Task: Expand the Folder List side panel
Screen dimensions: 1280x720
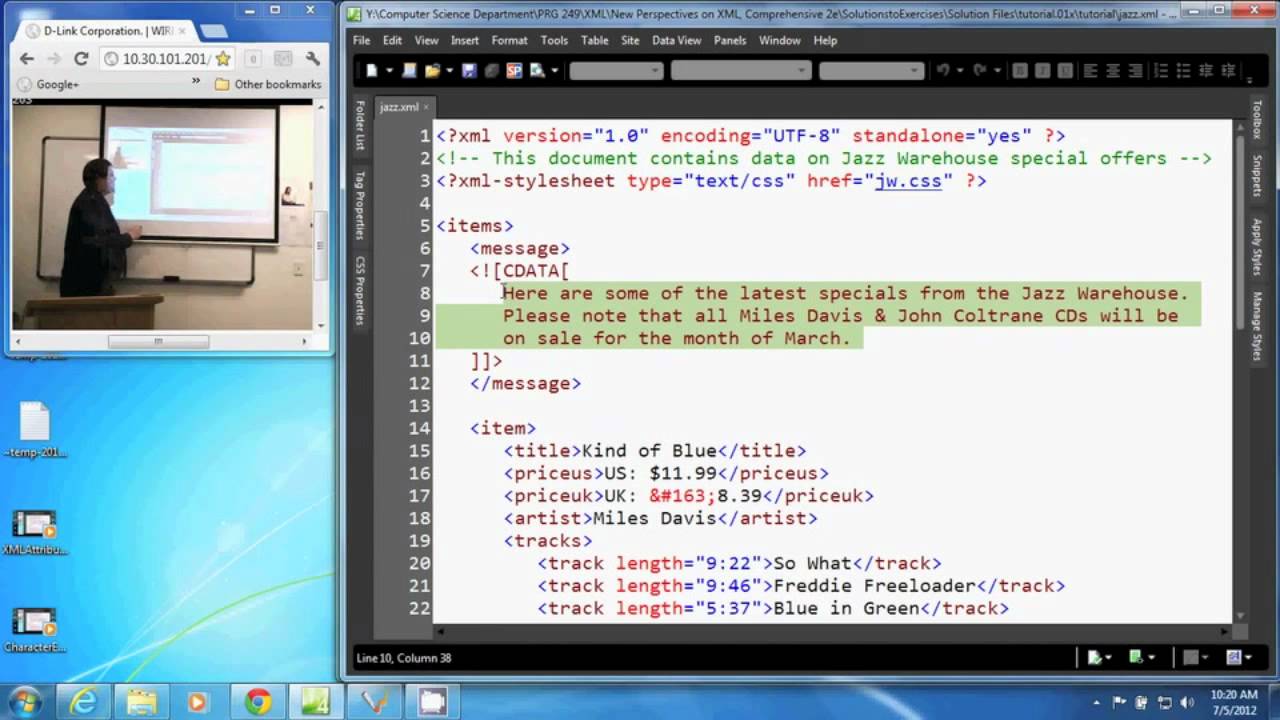Action: 360,125
